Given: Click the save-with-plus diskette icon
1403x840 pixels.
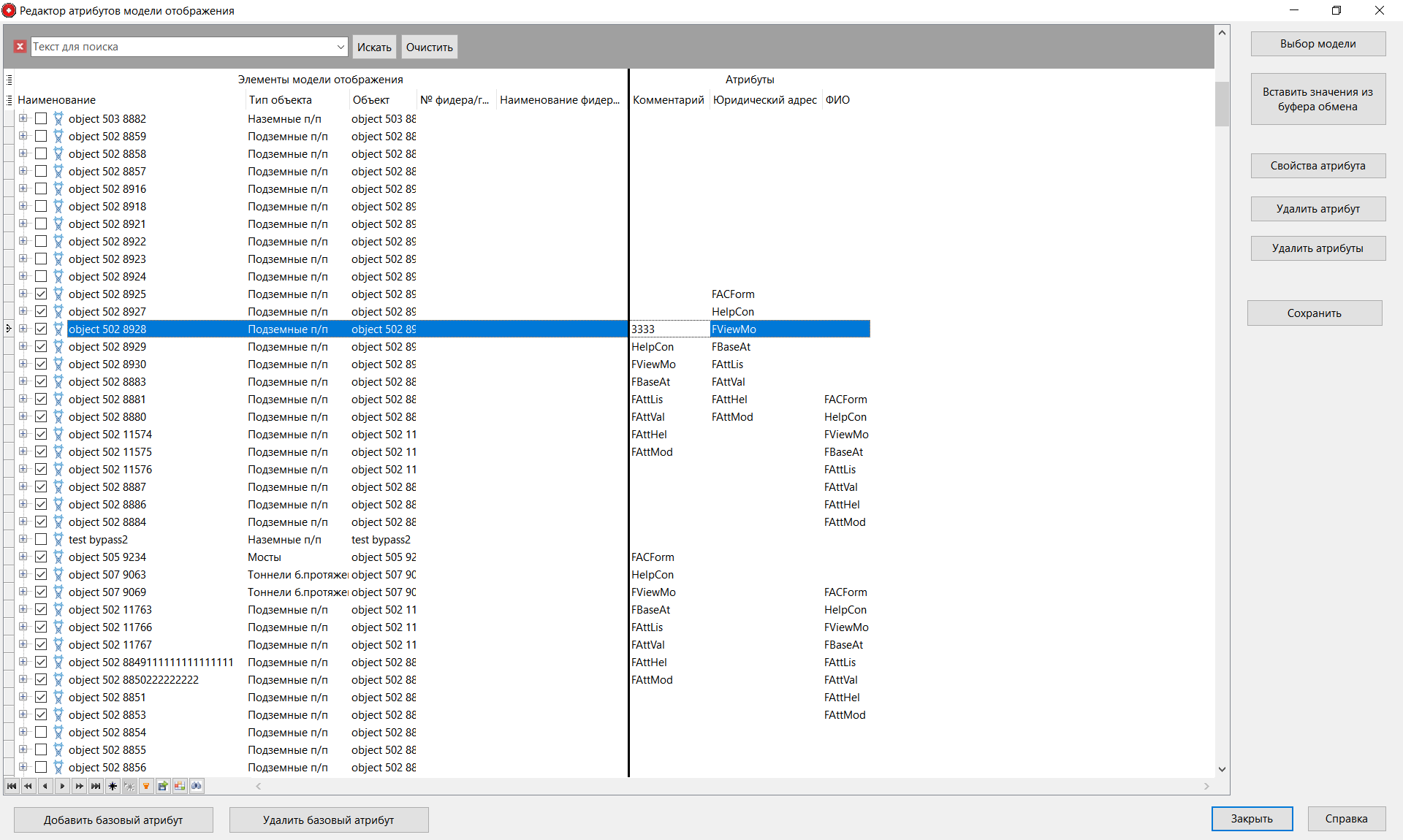Looking at the screenshot, I should 163,787.
